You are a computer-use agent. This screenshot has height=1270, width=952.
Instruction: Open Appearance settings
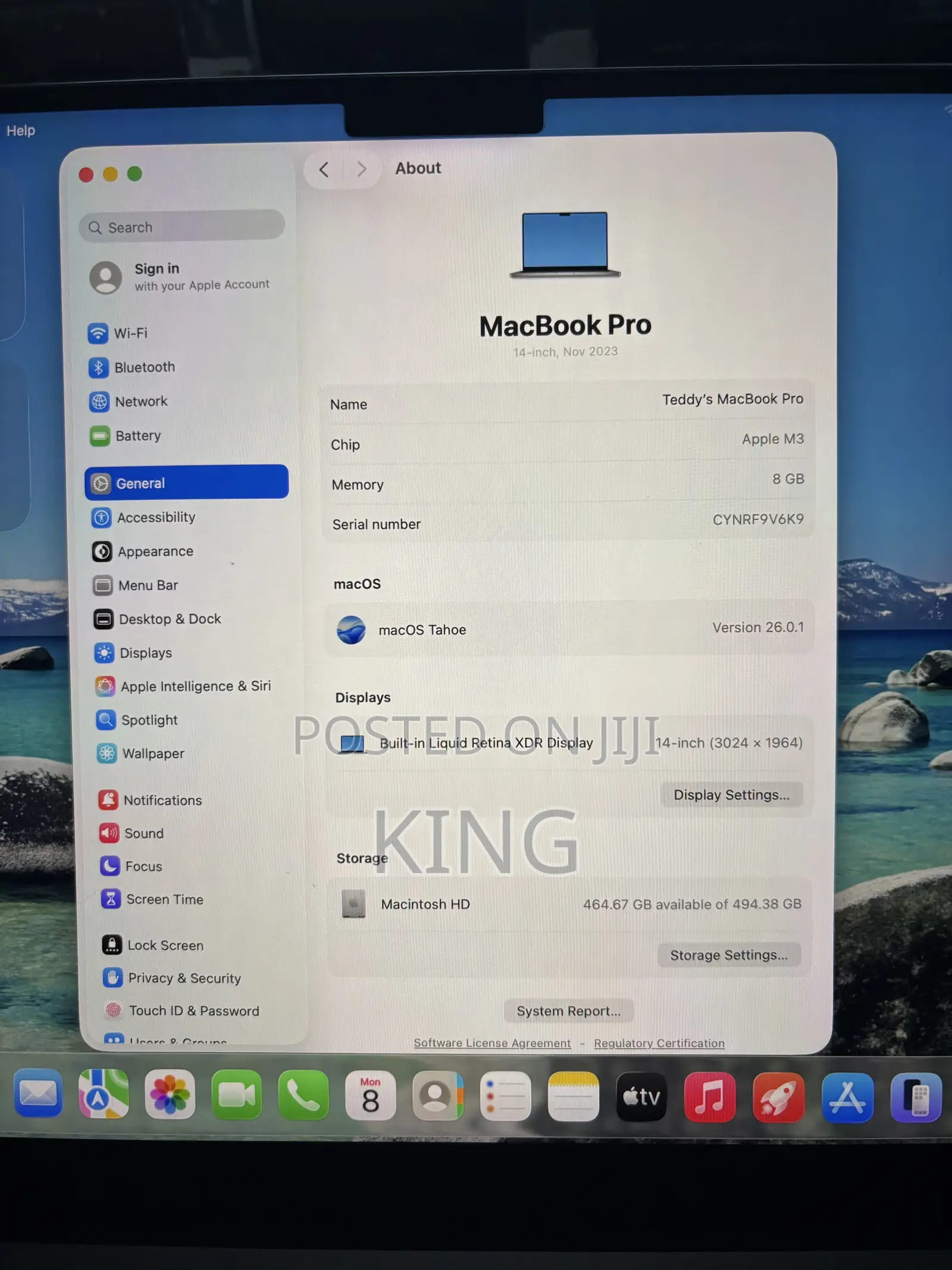point(143,552)
